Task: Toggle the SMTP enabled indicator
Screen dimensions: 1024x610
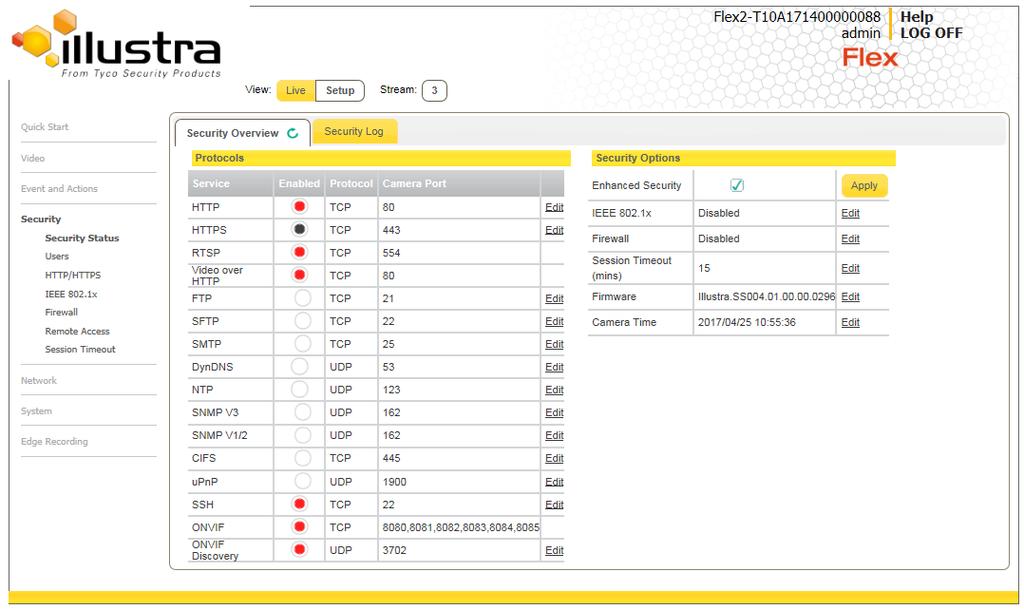Action: (x=302, y=344)
